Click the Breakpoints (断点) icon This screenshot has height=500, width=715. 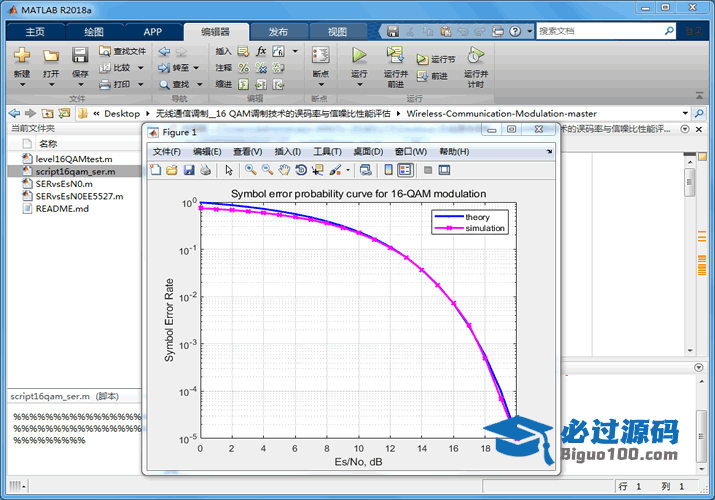320,60
